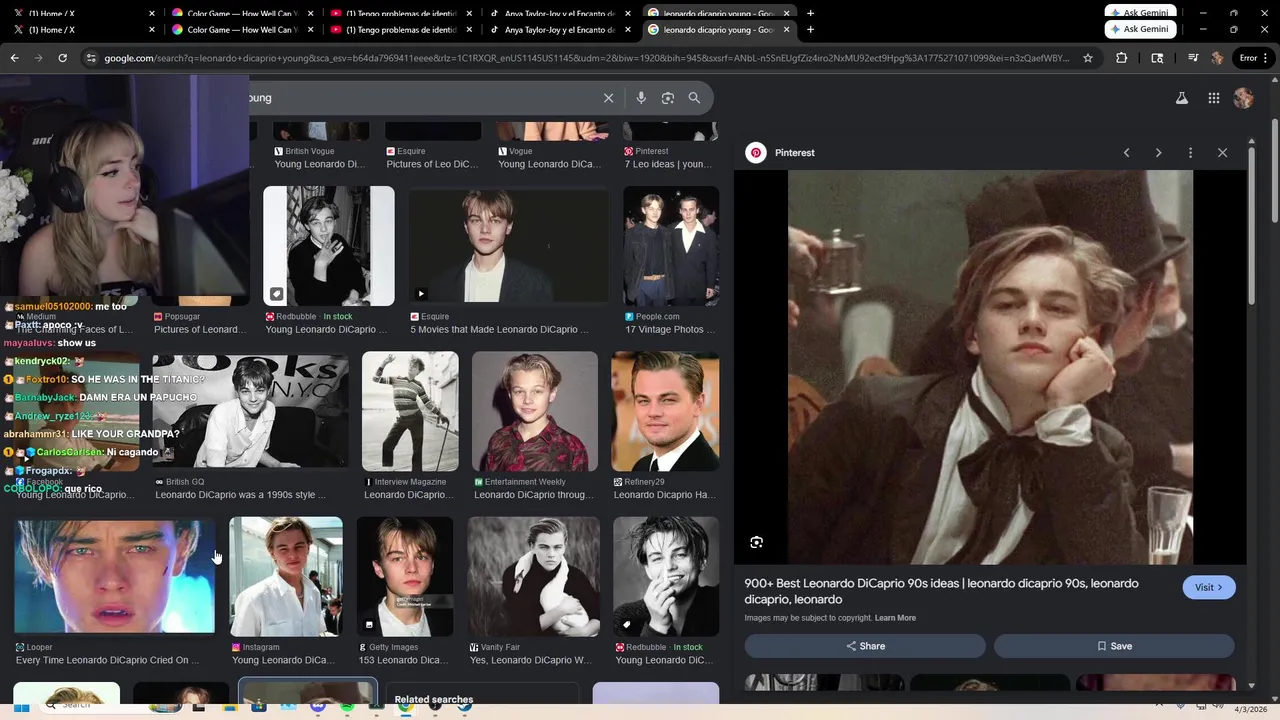Image resolution: width=1280 pixels, height=720 pixels.
Task: Click the browser forward arrow
Action: pyautogui.click(x=38, y=58)
